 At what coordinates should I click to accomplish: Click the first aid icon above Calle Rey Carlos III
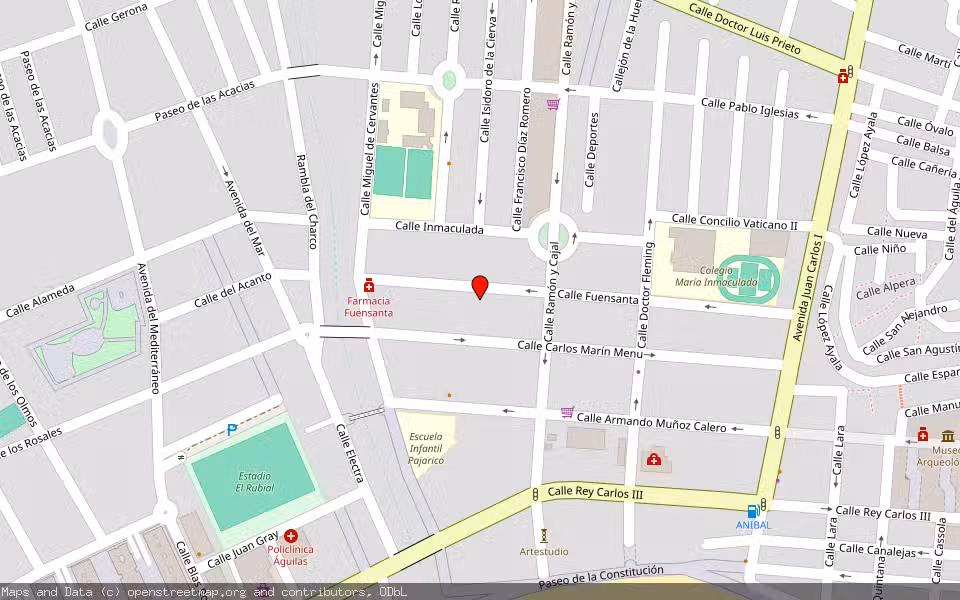(x=653, y=459)
